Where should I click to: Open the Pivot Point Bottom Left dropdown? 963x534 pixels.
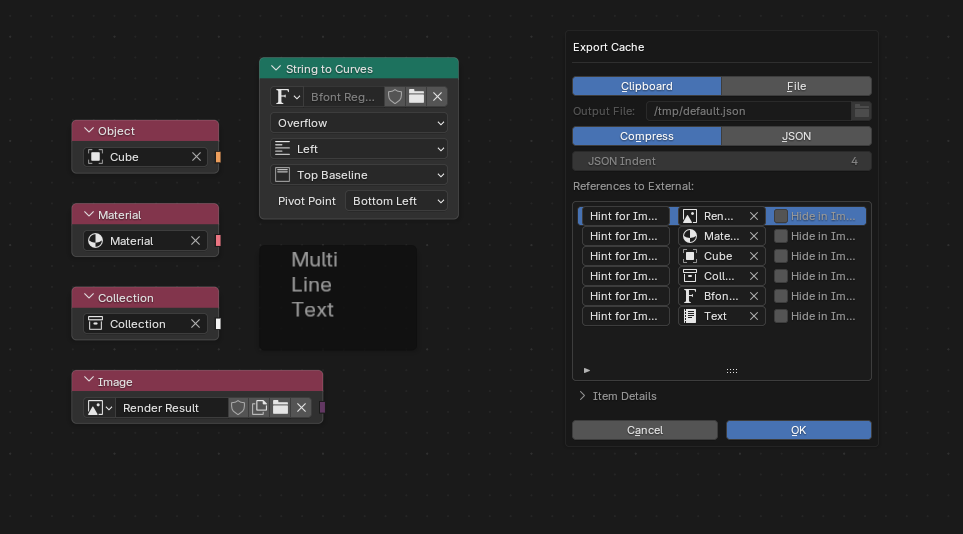coord(397,201)
